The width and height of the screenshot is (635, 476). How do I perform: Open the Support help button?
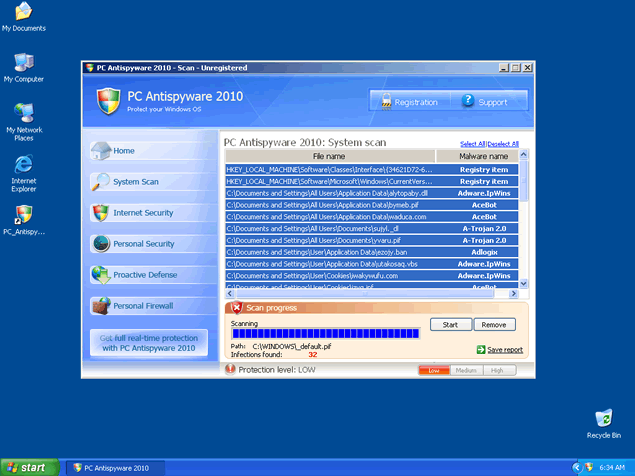tap(483, 102)
